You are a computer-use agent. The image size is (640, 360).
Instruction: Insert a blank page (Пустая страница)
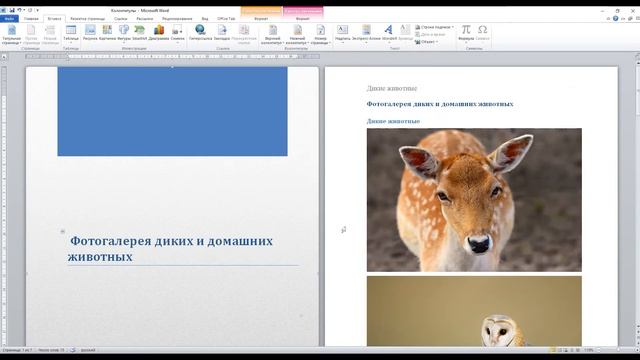31,34
